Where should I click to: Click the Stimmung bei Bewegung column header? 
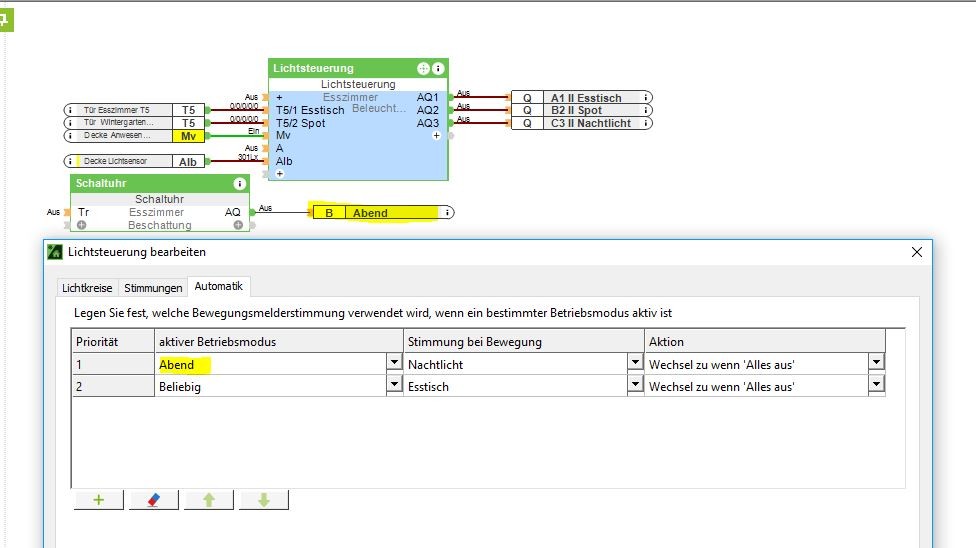[523, 342]
